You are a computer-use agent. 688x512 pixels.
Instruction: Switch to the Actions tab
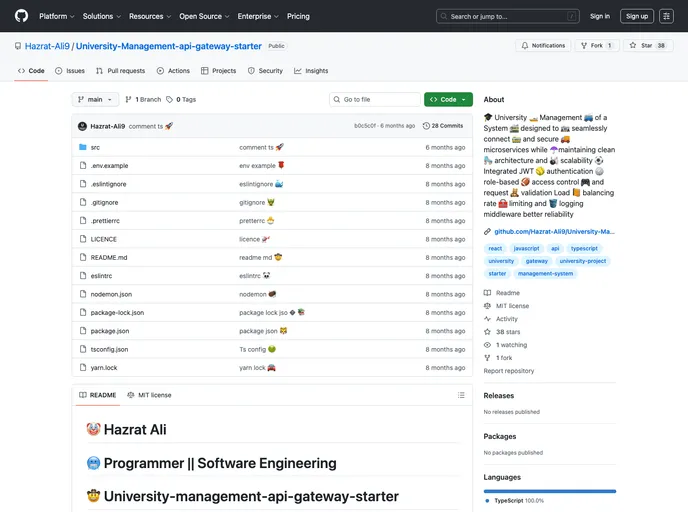point(173,71)
